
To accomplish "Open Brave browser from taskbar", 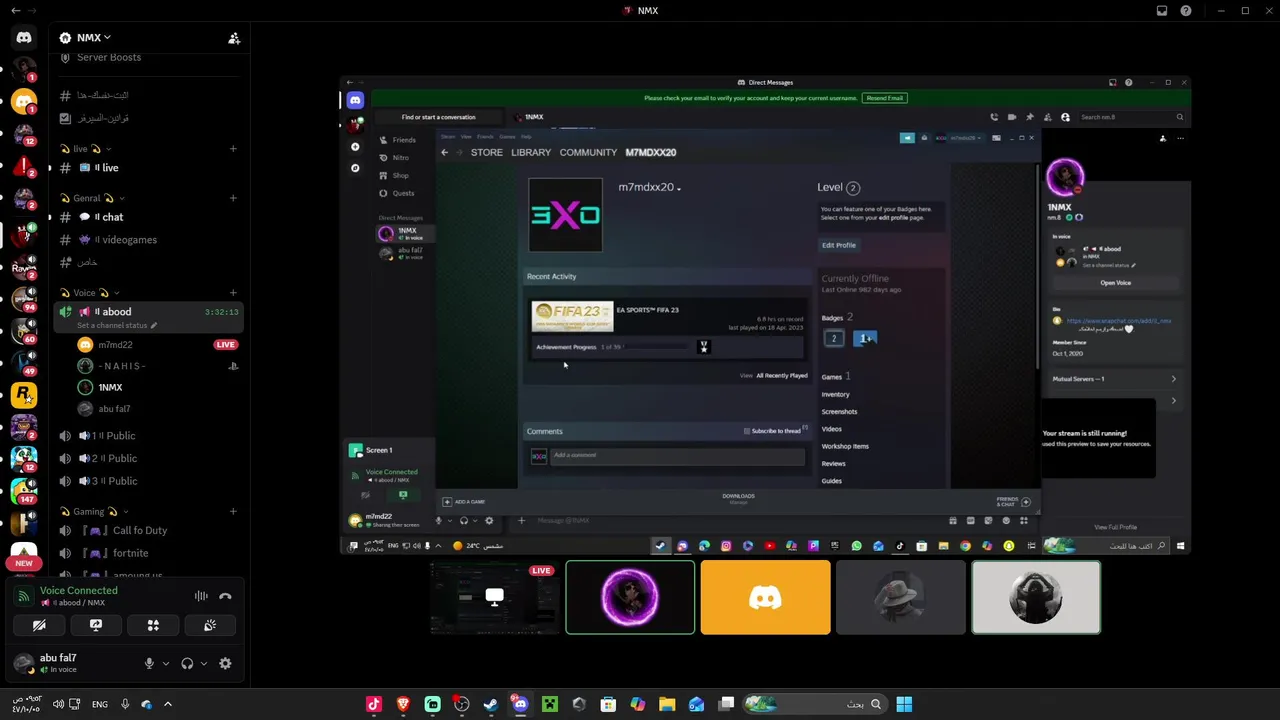I will click(x=403, y=704).
